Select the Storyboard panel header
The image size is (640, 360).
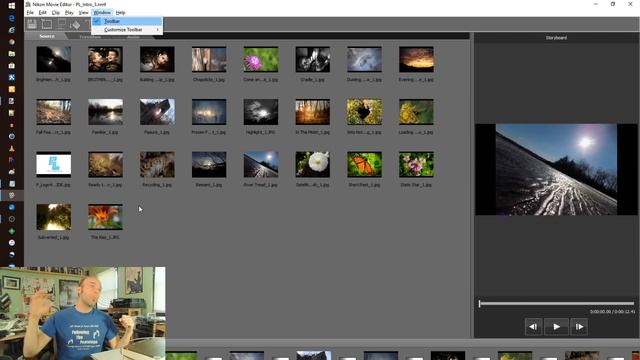pos(556,38)
